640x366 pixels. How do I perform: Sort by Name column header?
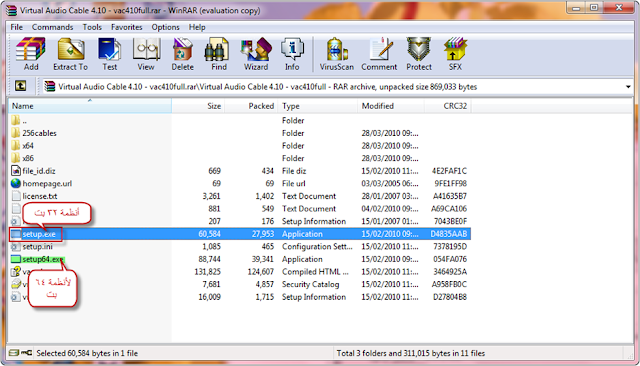[x=90, y=106]
